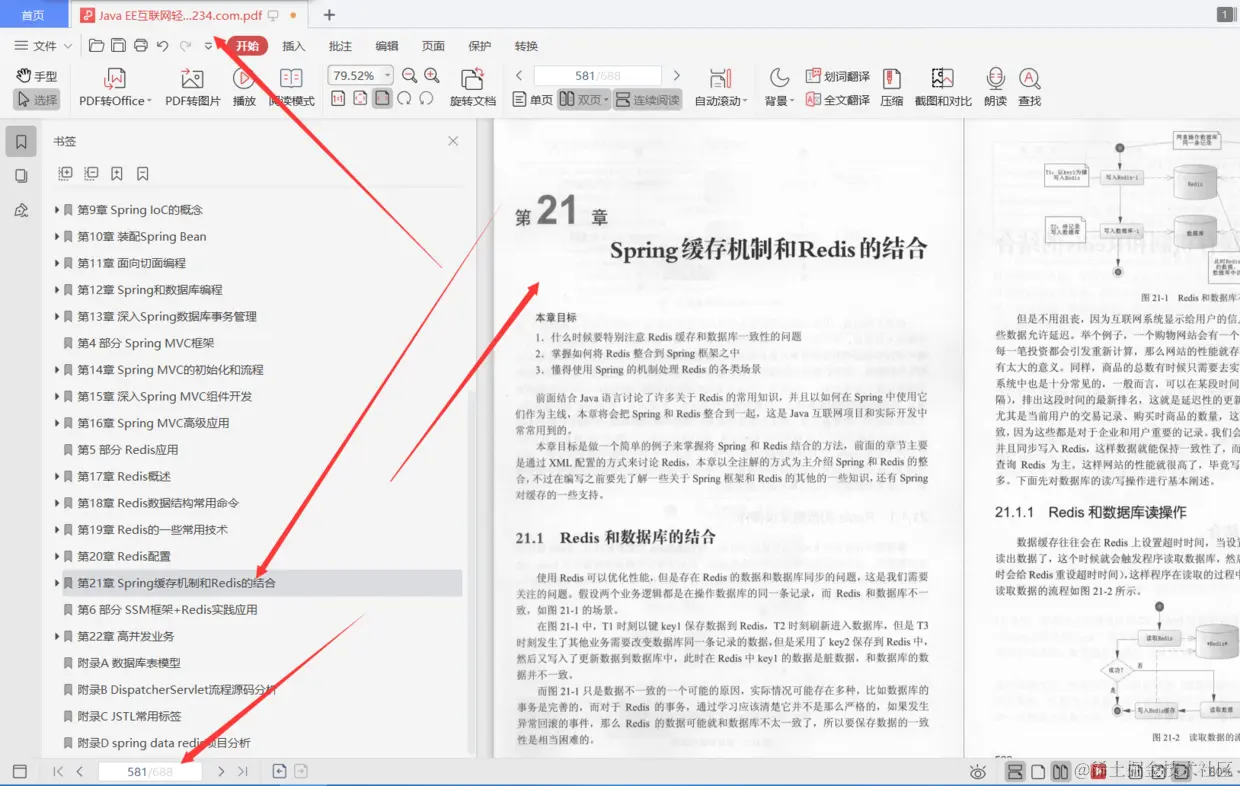
Task: Jump to last page in status bar
Action: pos(243,772)
